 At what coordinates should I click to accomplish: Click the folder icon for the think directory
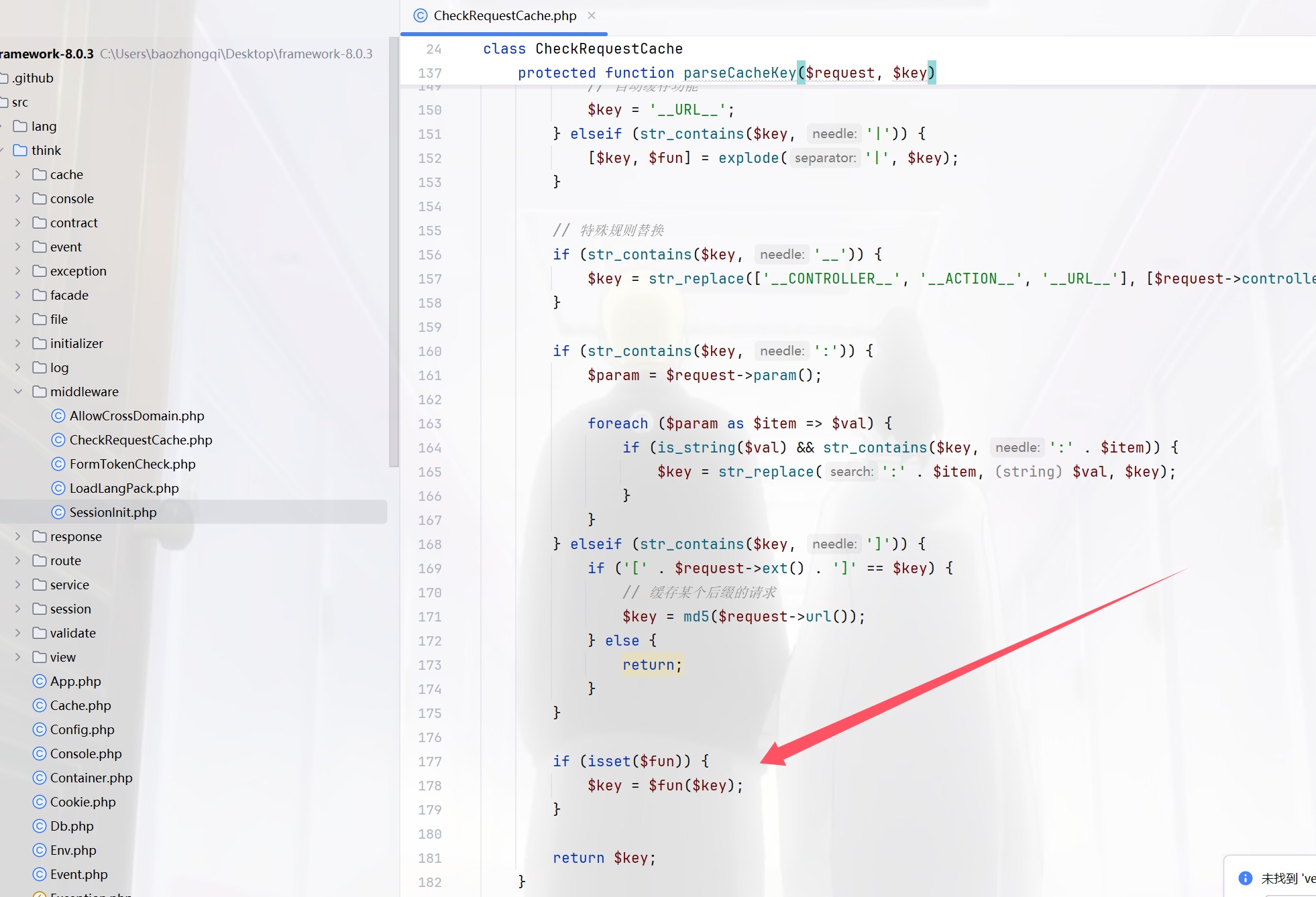pyautogui.click(x=20, y=150)
